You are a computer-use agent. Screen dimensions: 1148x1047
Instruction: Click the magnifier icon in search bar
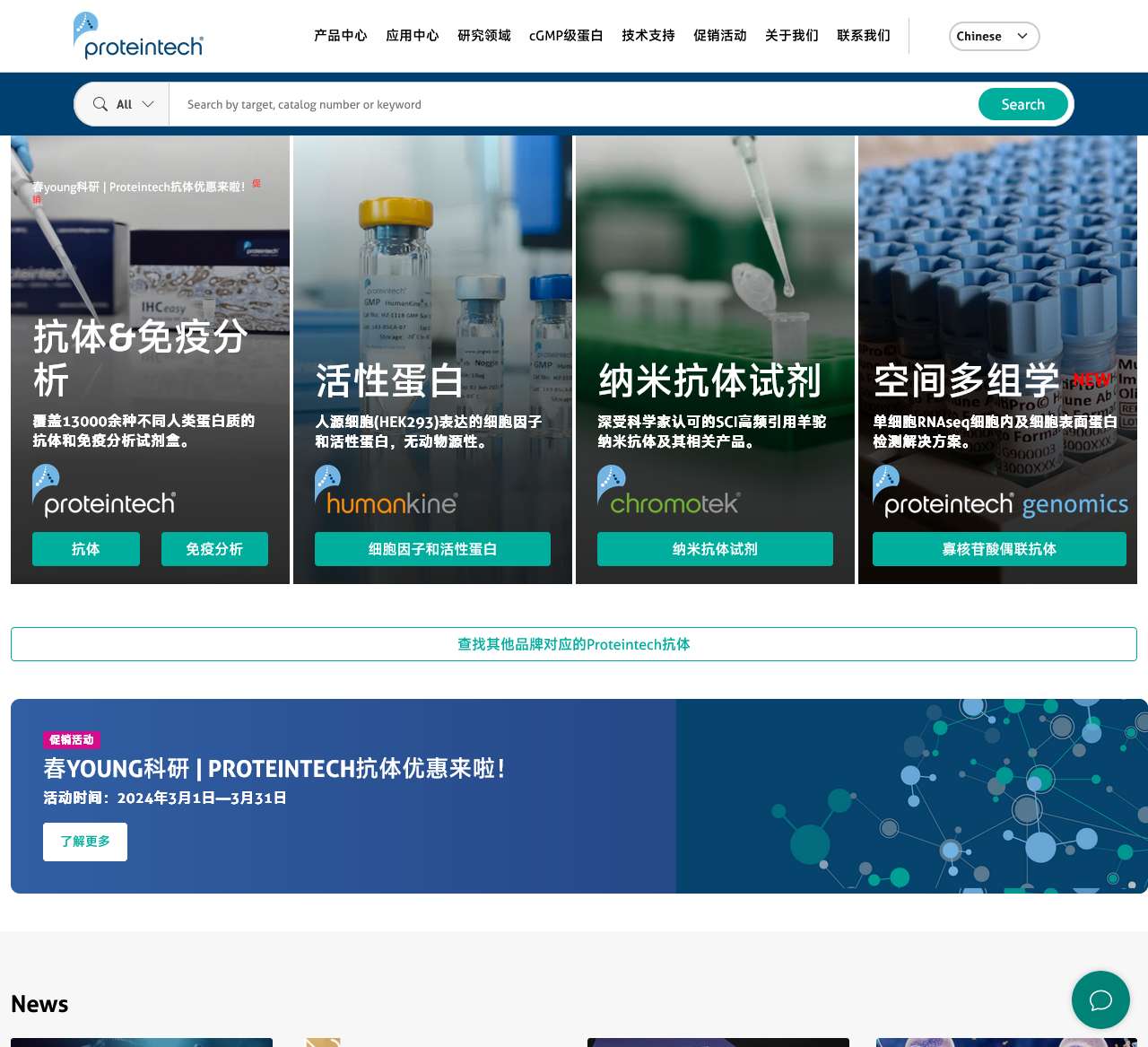[x=100, y=104]
